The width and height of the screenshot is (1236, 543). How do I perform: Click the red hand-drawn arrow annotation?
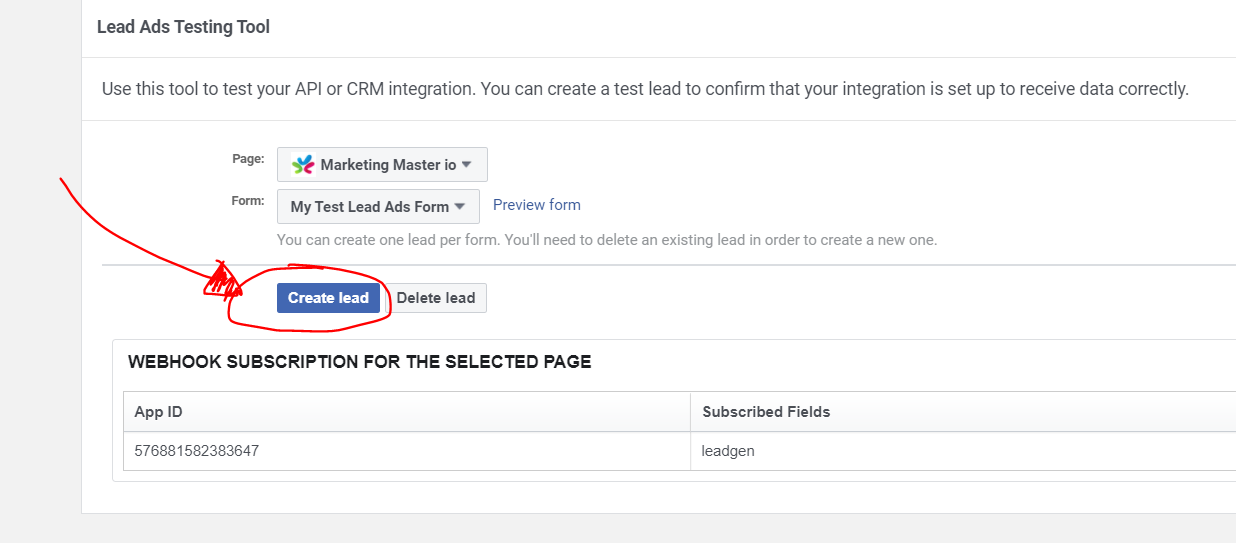(150, 240)
